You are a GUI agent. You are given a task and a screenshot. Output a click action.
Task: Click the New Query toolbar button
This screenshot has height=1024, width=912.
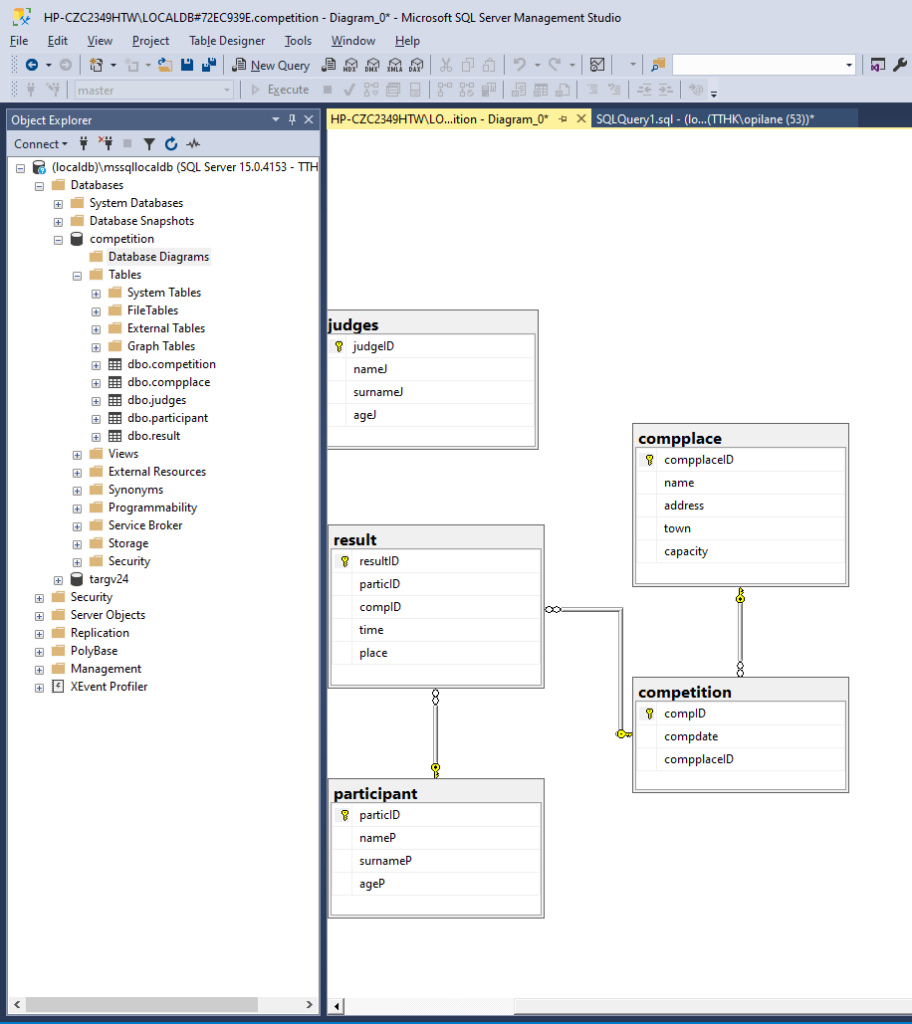point(271,65)
